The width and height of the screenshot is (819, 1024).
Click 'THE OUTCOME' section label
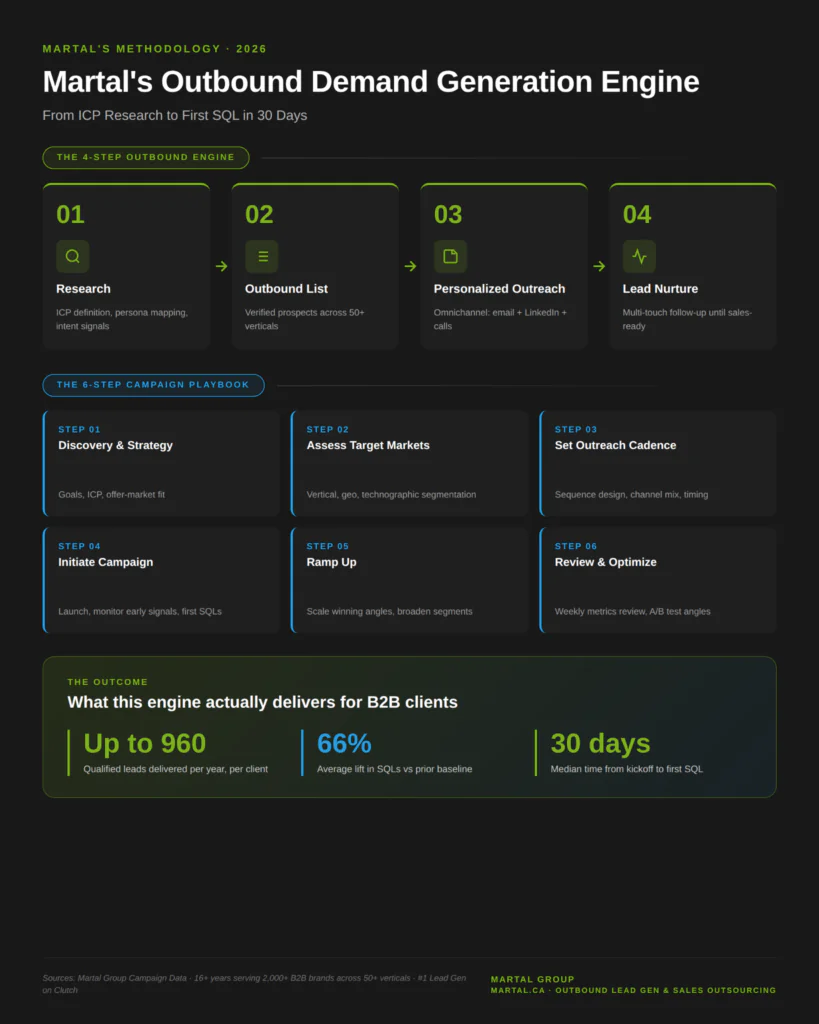108,682
